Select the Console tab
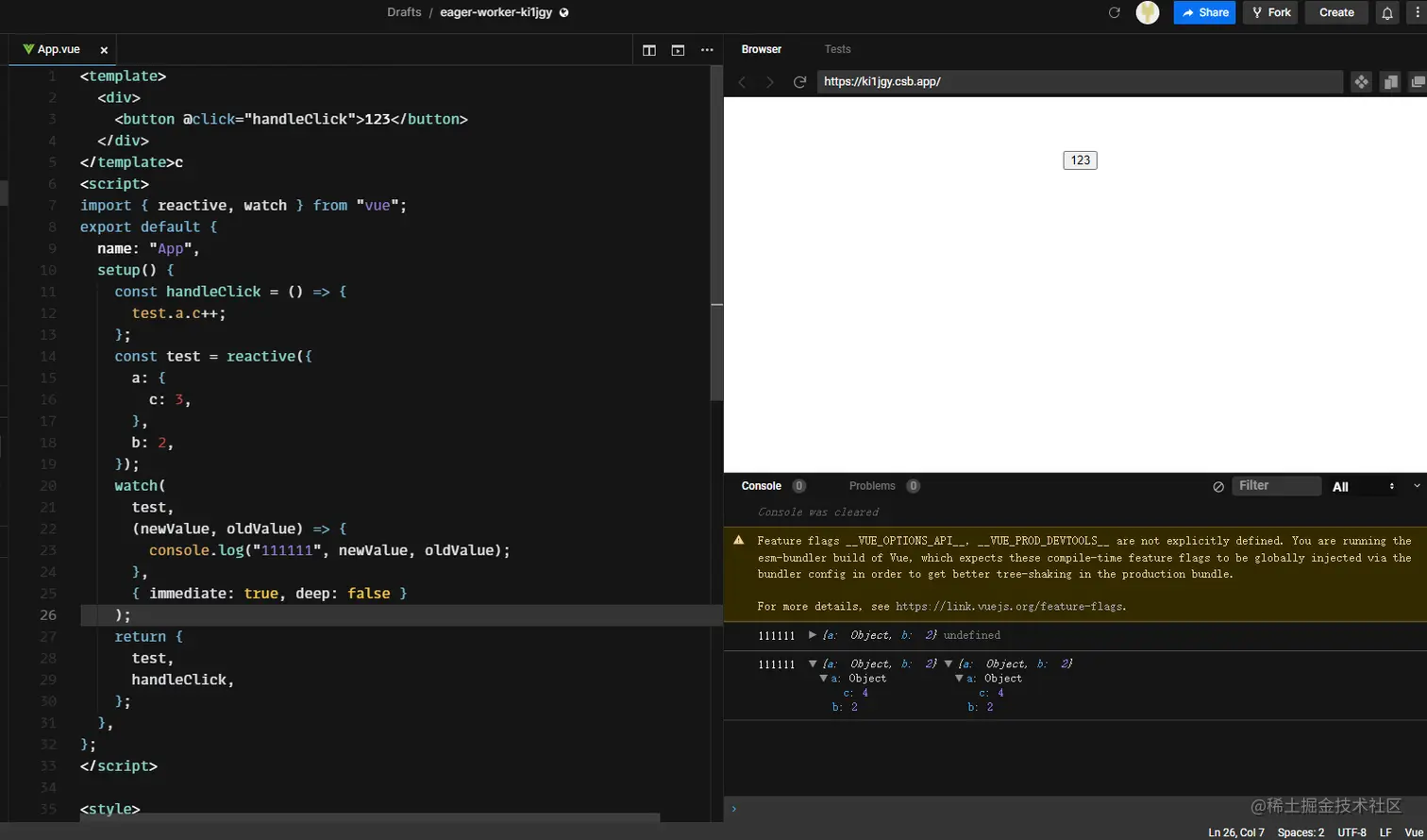The height and width of the screenshot is (840, 1427). click(x=761, y=486)
